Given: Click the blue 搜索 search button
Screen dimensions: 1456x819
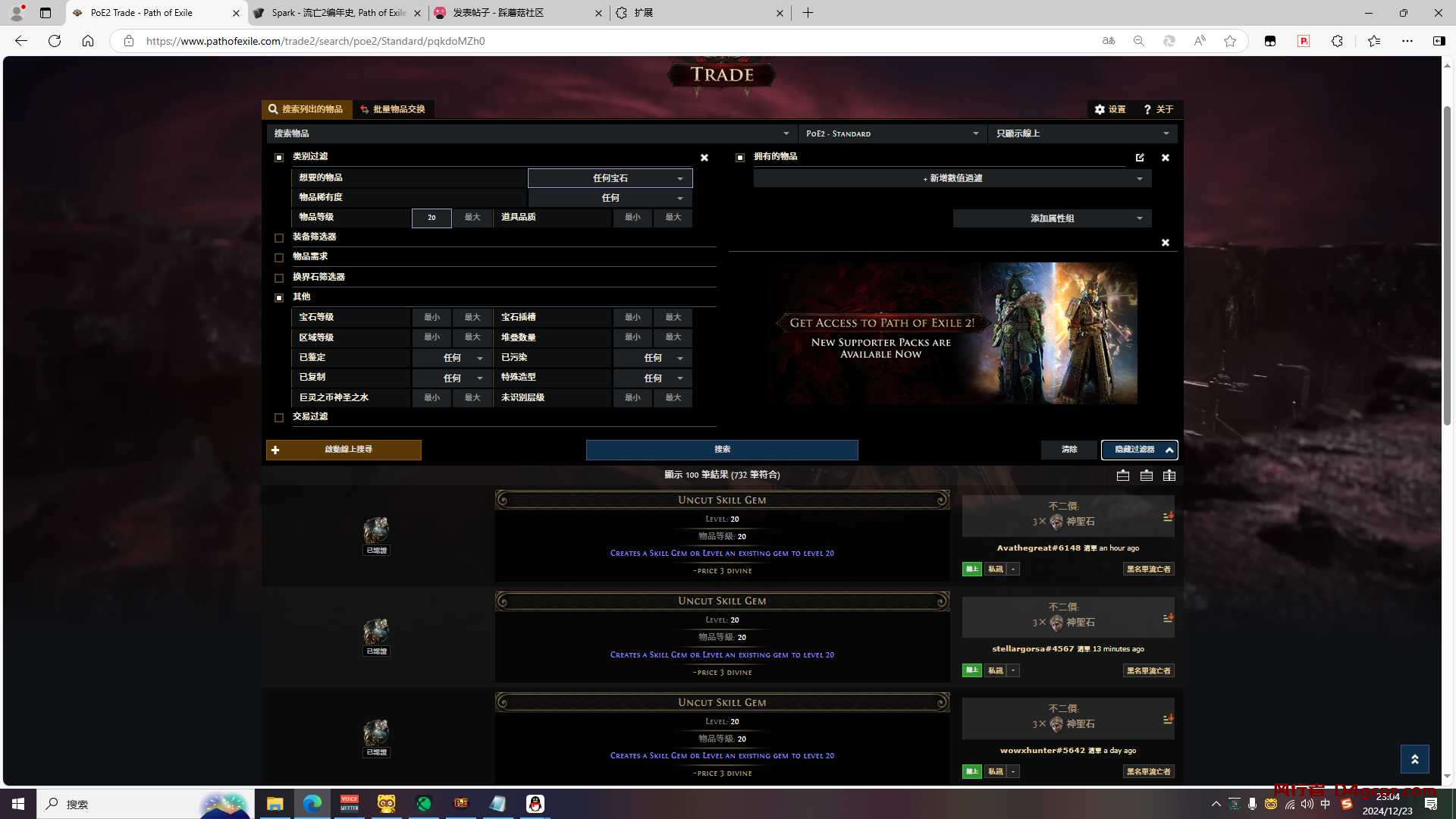Looking at the screenshot, I should 722,450.
